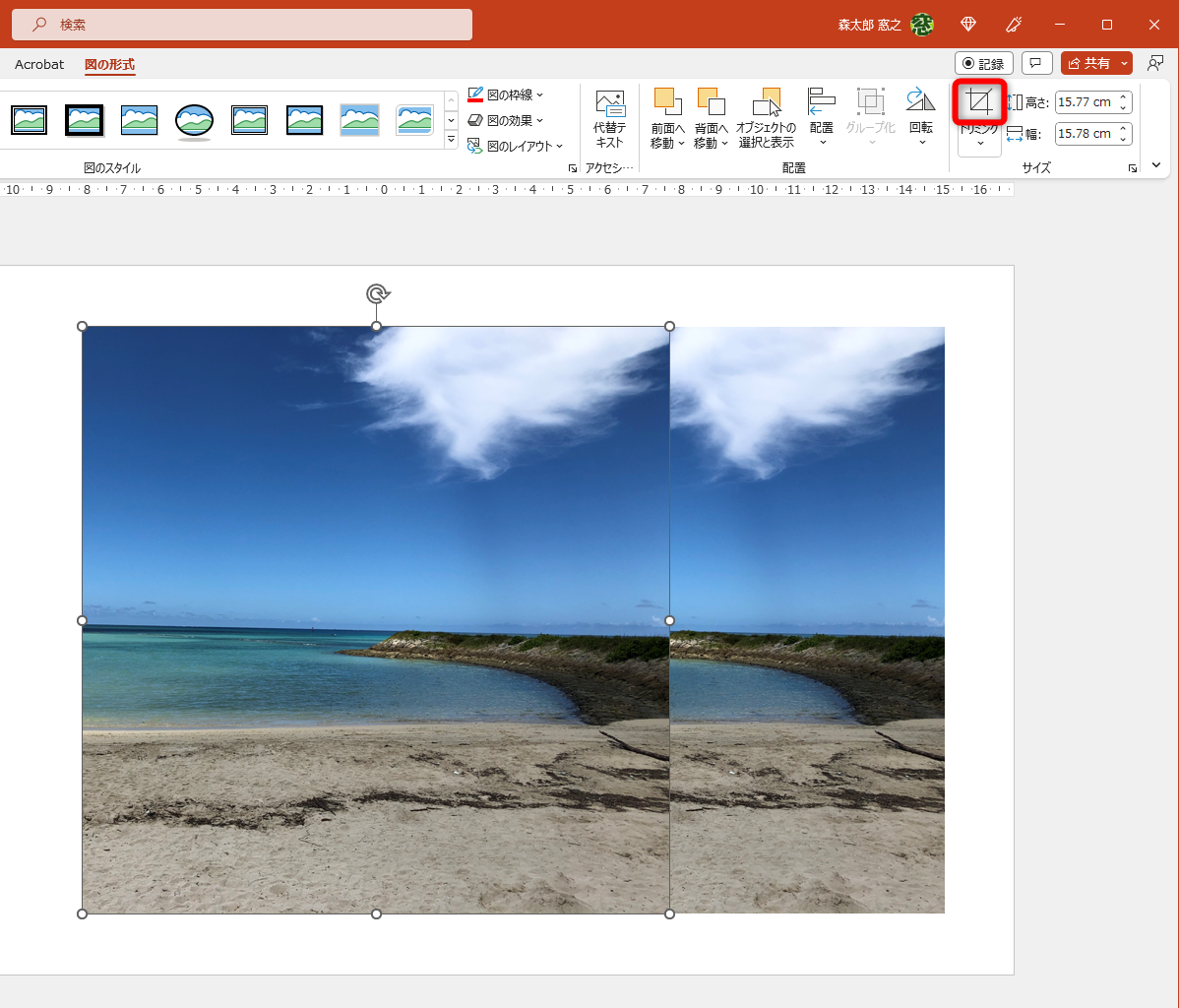Click the presenter/people icon at the ribbon's right end
Viewport: 1179px width, 1008px height.
click(1155, 63)
